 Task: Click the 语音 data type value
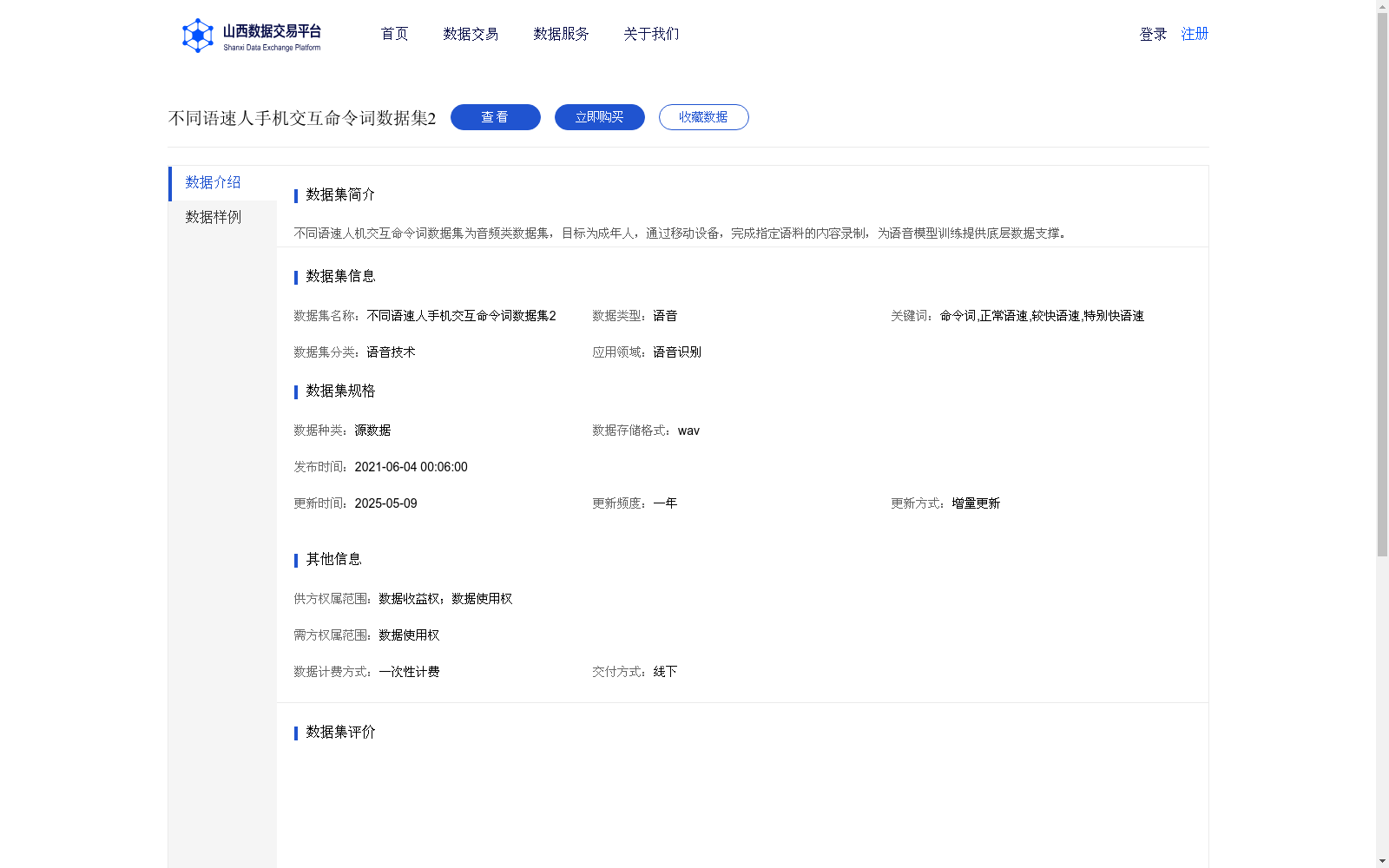(665, 316)
